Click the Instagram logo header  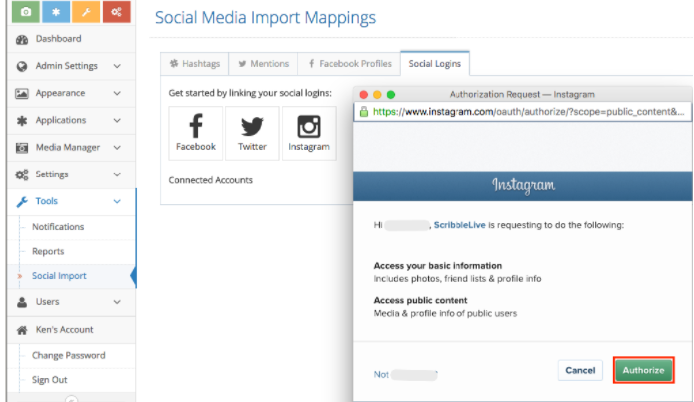(x=523, y=185)
